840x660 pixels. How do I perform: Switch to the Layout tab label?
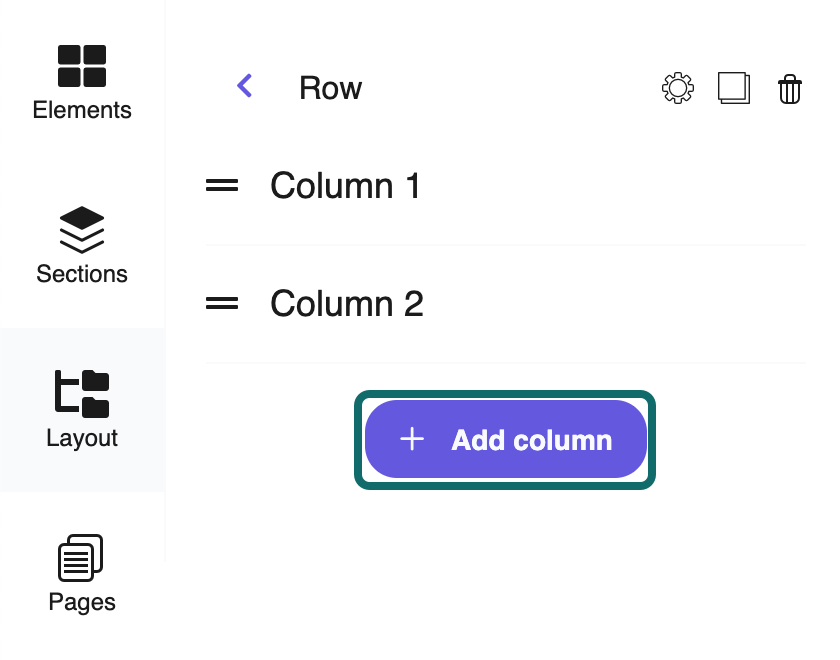pos(82,438)
